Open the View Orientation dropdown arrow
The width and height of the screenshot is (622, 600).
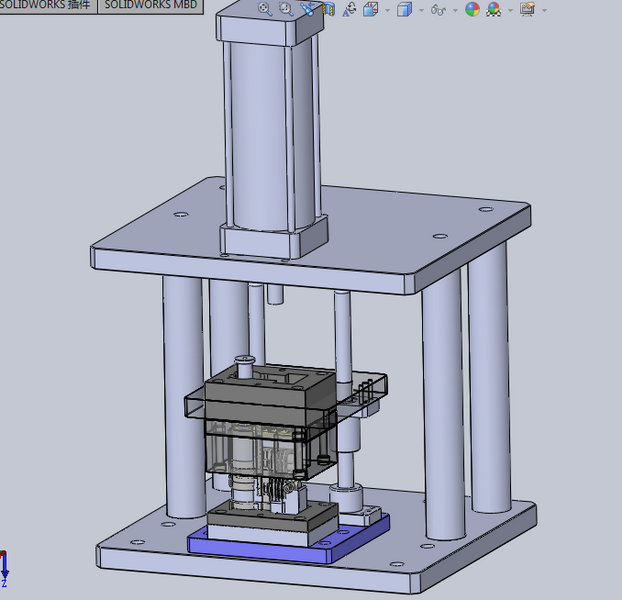tap(387, 10)
